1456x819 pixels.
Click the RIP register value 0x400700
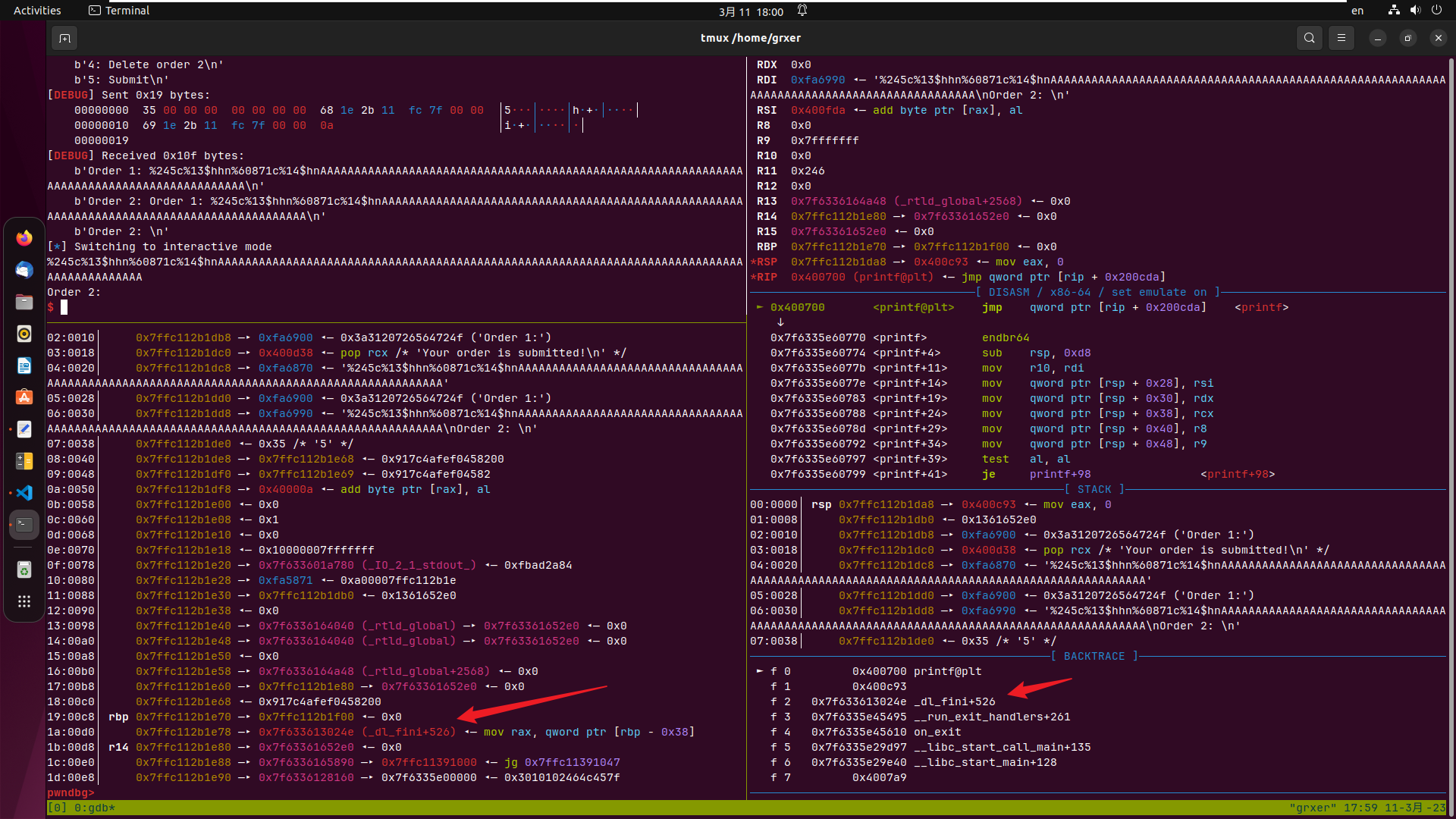coord(818,277)
